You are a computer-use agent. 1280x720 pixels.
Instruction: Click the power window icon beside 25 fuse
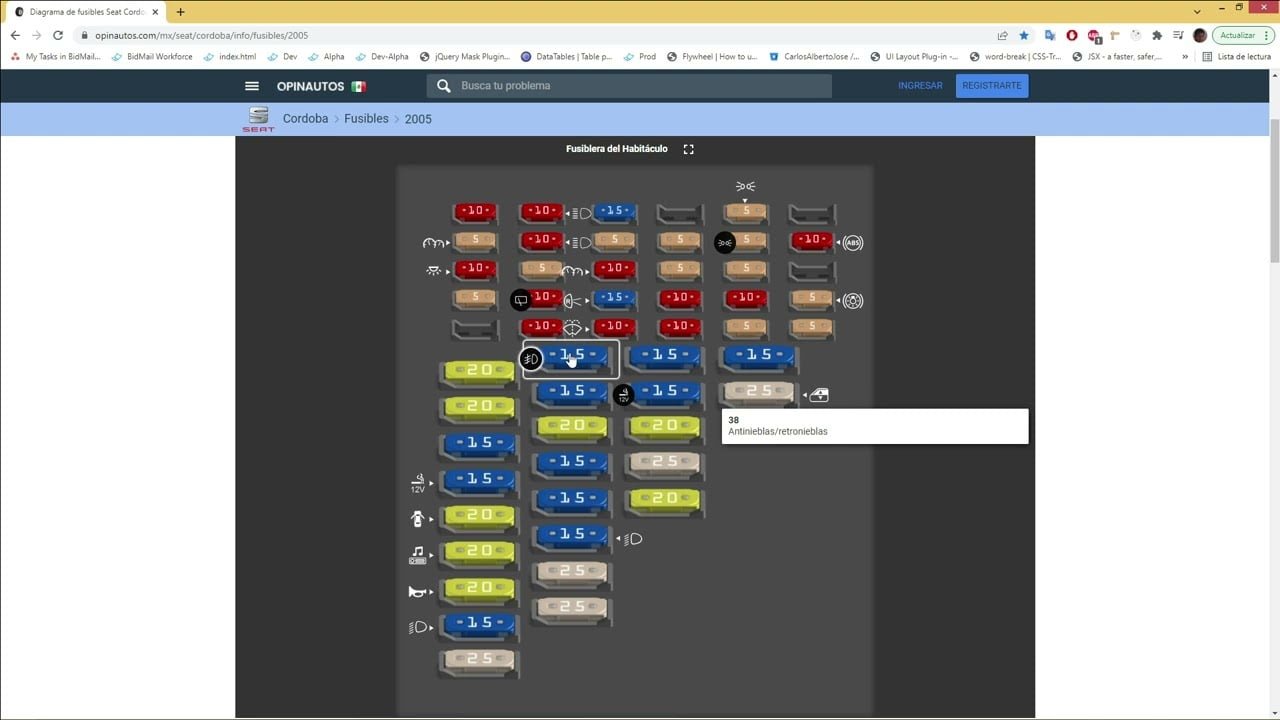pyautogui.click(x=818, y=395)
